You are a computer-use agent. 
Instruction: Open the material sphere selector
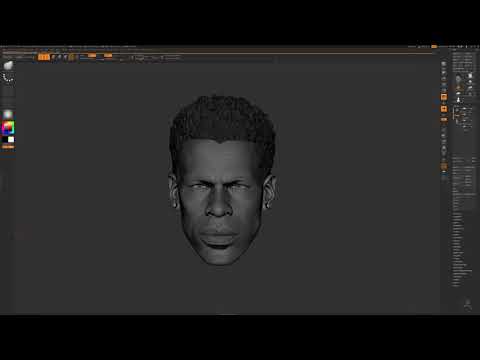click(8, 114)
